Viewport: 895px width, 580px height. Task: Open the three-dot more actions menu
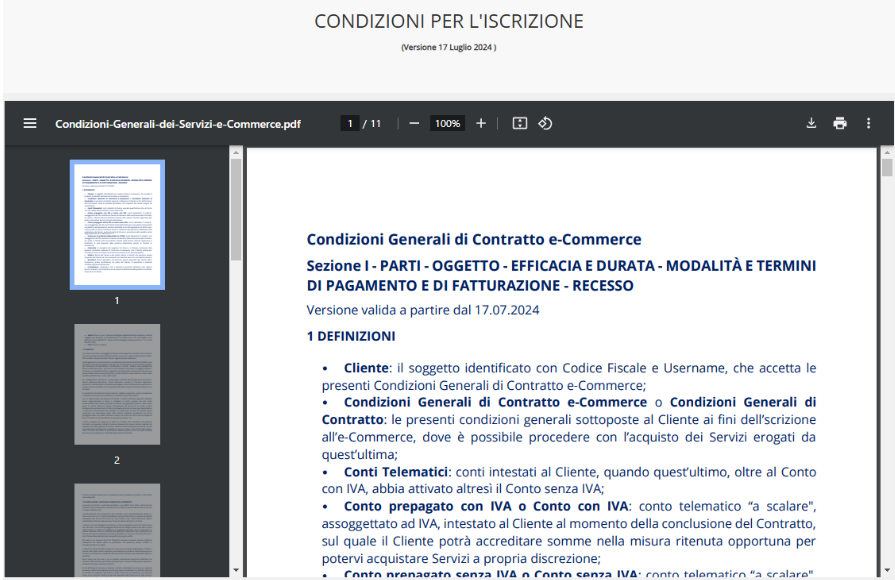(x=868, y=123)
